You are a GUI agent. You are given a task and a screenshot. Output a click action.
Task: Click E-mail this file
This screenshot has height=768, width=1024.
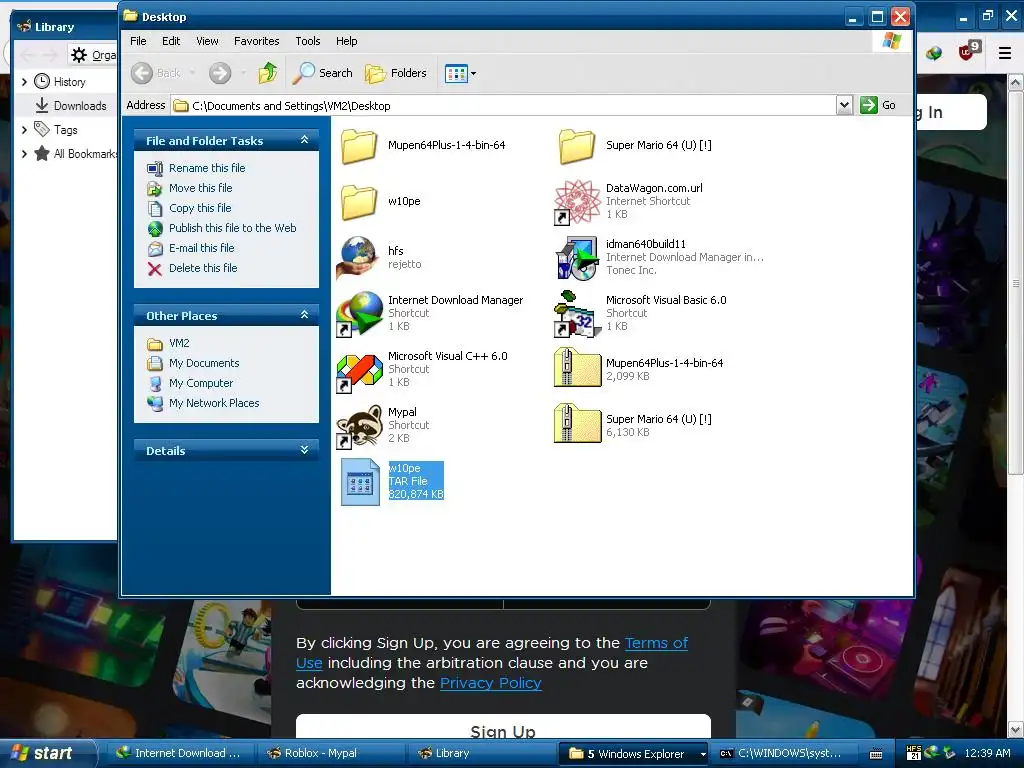tap(201, 248)
